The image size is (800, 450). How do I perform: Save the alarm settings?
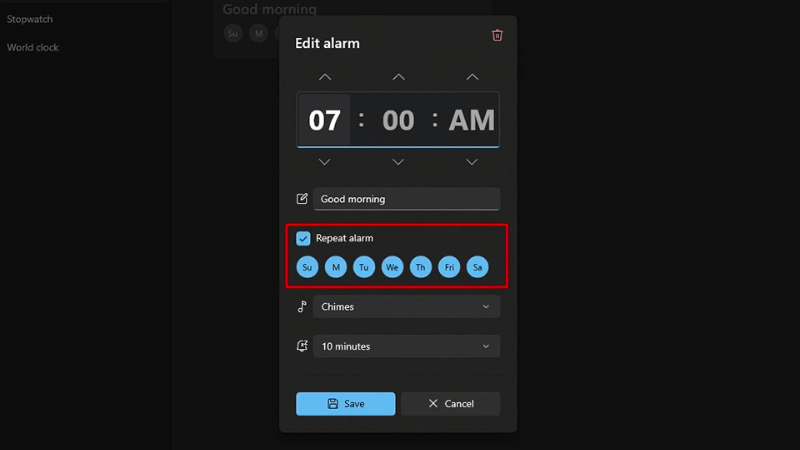tap(345, 404)
